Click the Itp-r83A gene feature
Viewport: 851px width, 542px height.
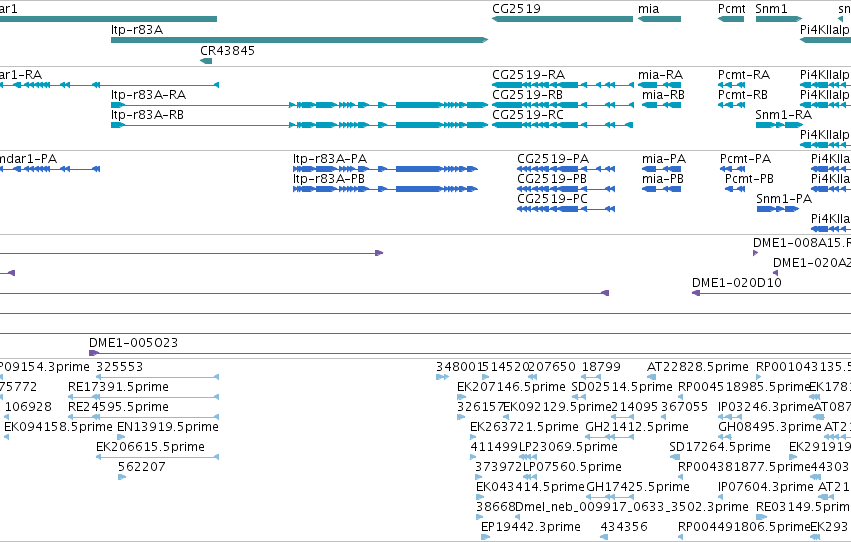pyautogui.click(x=300, y=40)
